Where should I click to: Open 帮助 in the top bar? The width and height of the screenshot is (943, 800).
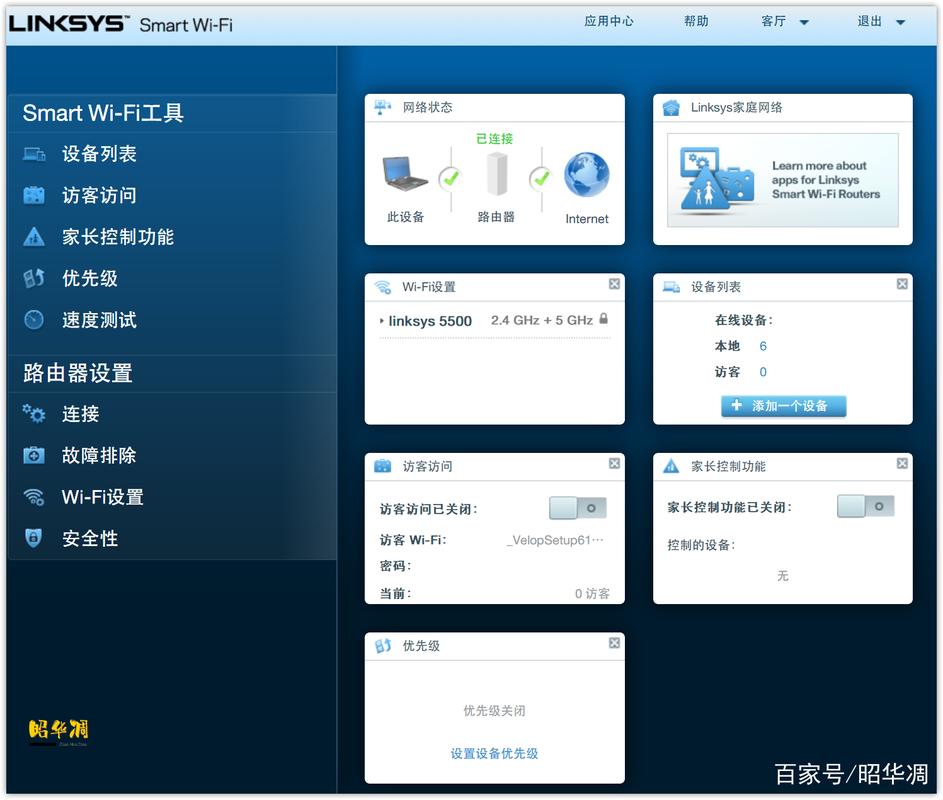click(695, 21)
